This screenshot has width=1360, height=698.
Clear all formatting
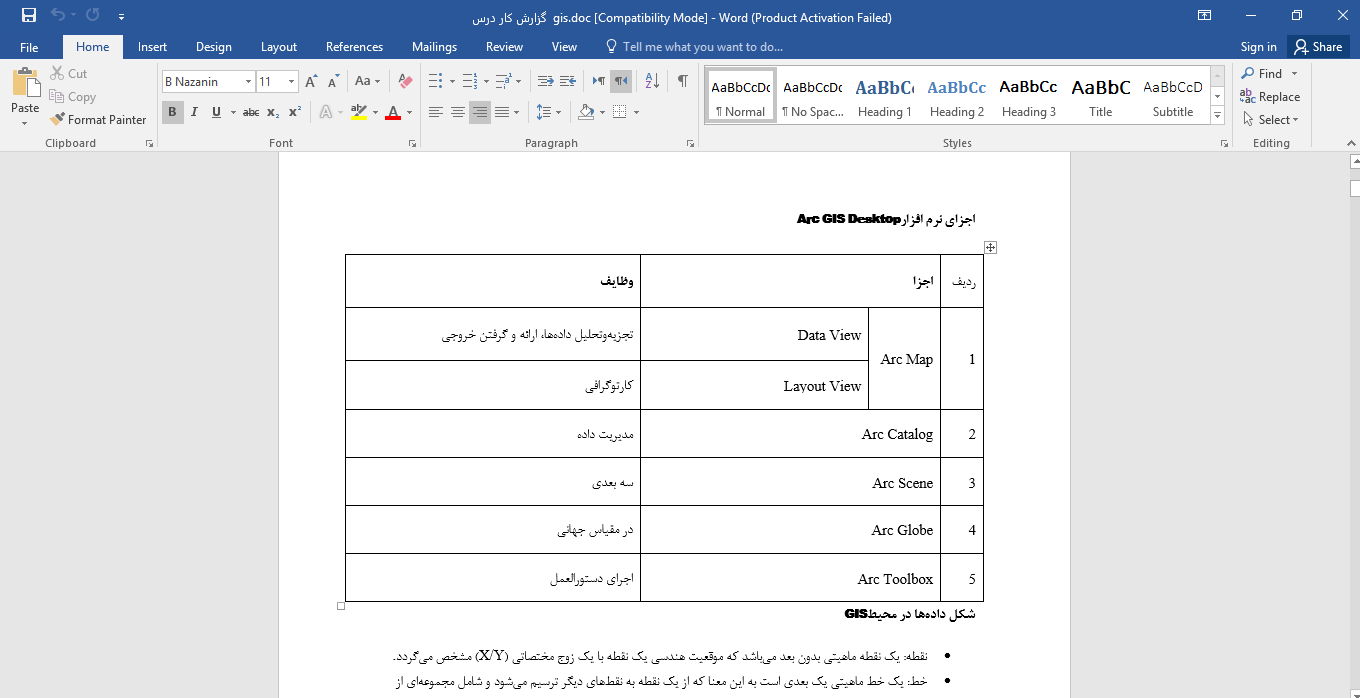pos(405,81)
